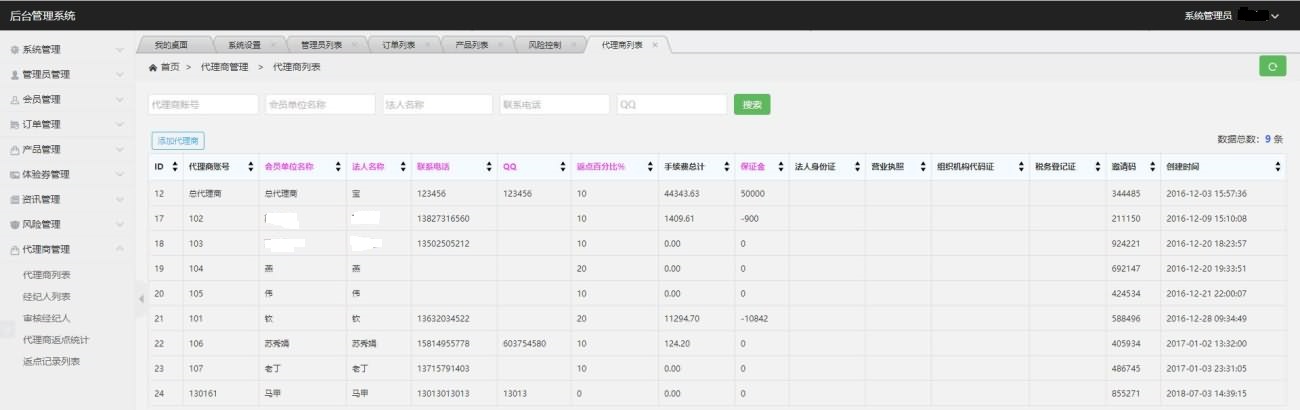Sort table by the ID column arrows
The height and width of the screenshot is (410, 1300).
tap(175, 166)
